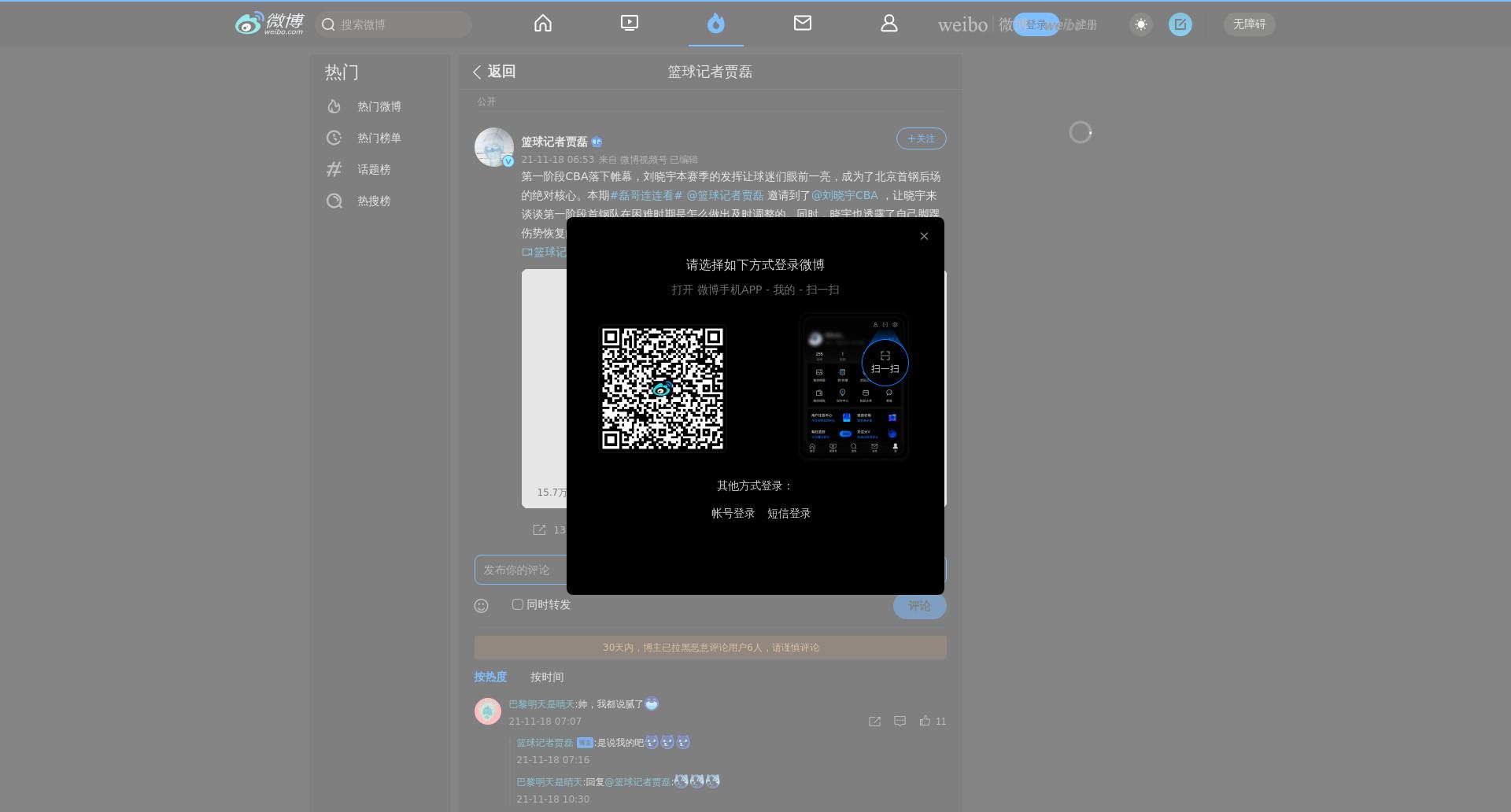Focus the 搜索微博 search field
The width and height of the screenshot is (1511, 812).
pyautogui.click(x=393, y=24)
